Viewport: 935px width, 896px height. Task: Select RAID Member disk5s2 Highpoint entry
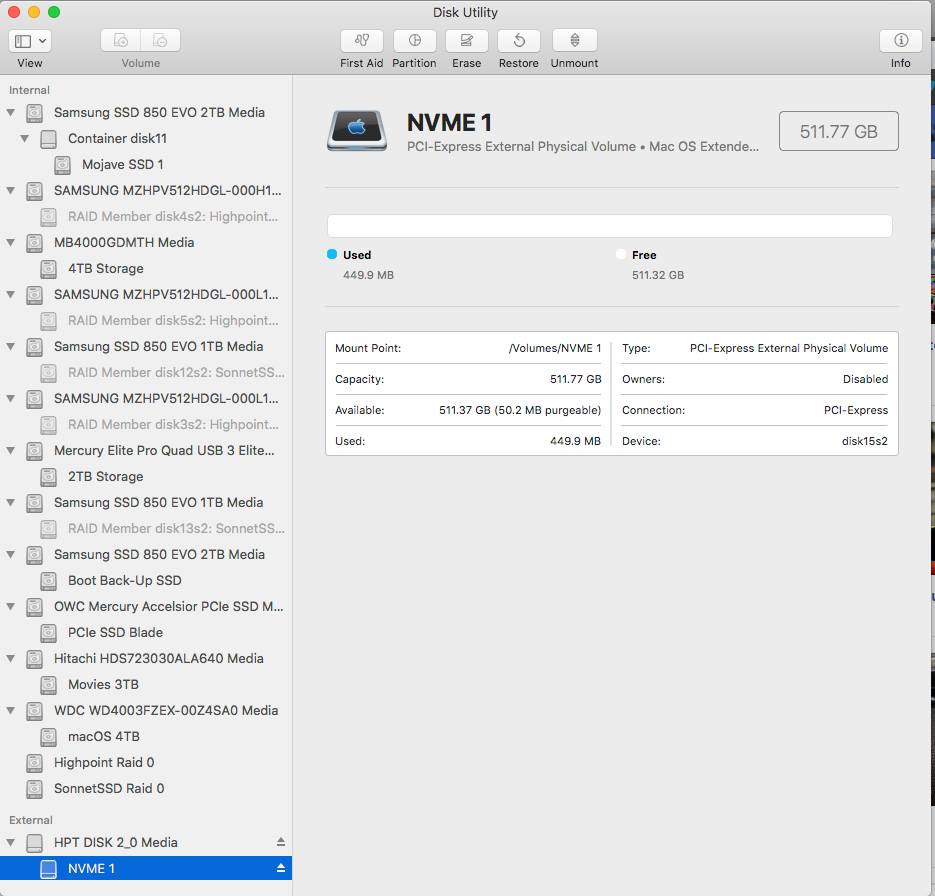point(146,320)
